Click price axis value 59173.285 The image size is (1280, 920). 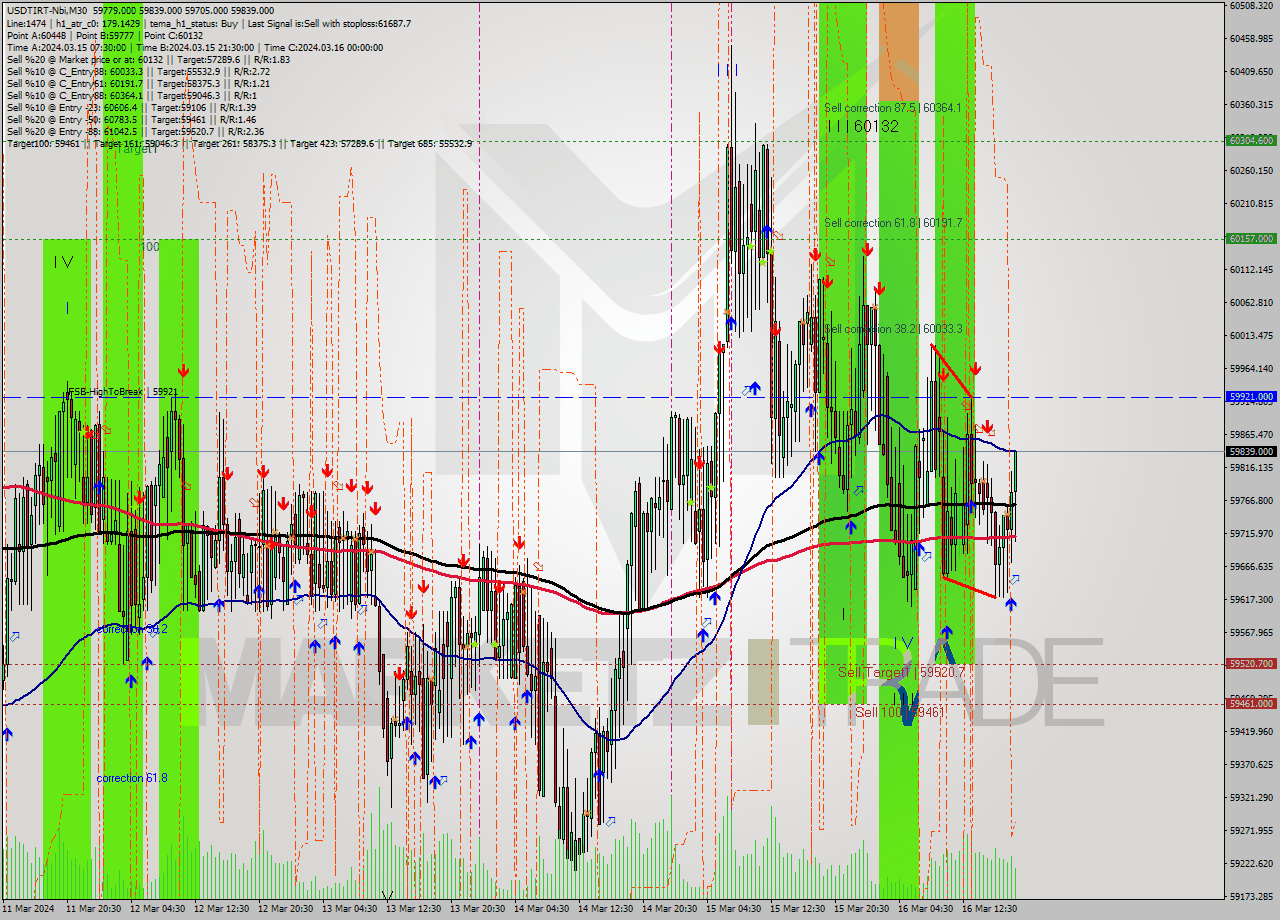[x=1251, y=896]
